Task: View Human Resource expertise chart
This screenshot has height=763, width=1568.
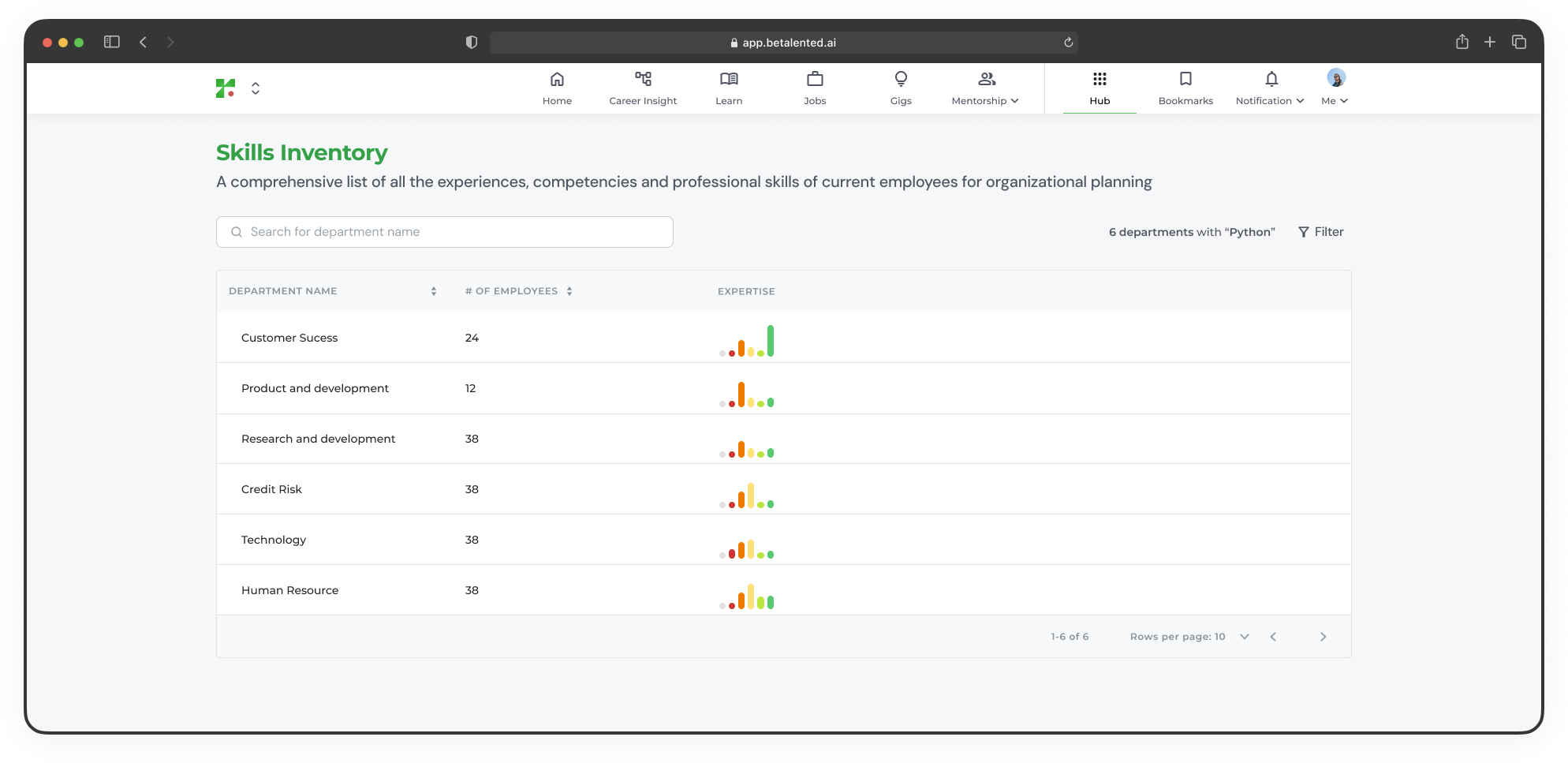Action: [746, 596]
